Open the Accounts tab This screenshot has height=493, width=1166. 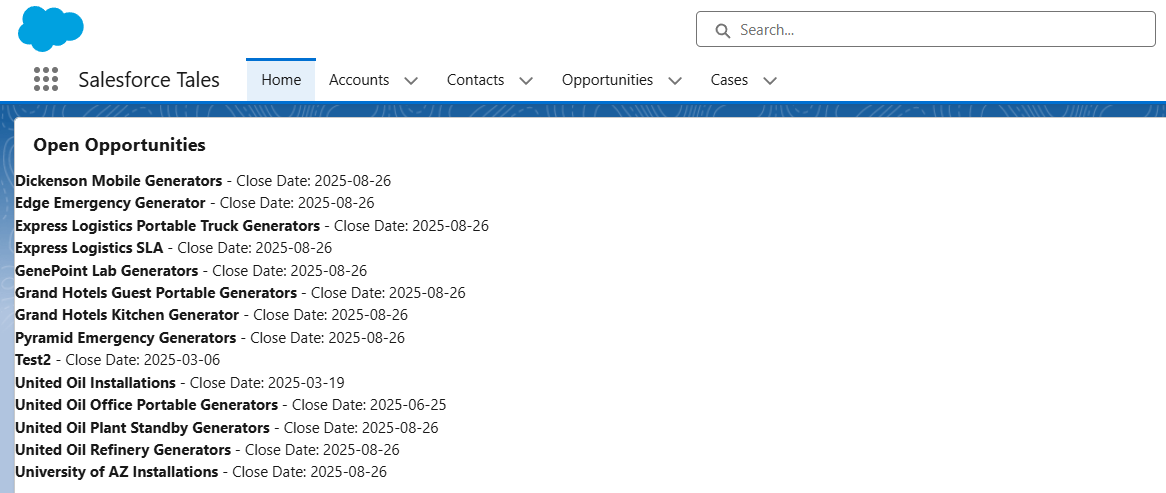click(x=359, y=80)
